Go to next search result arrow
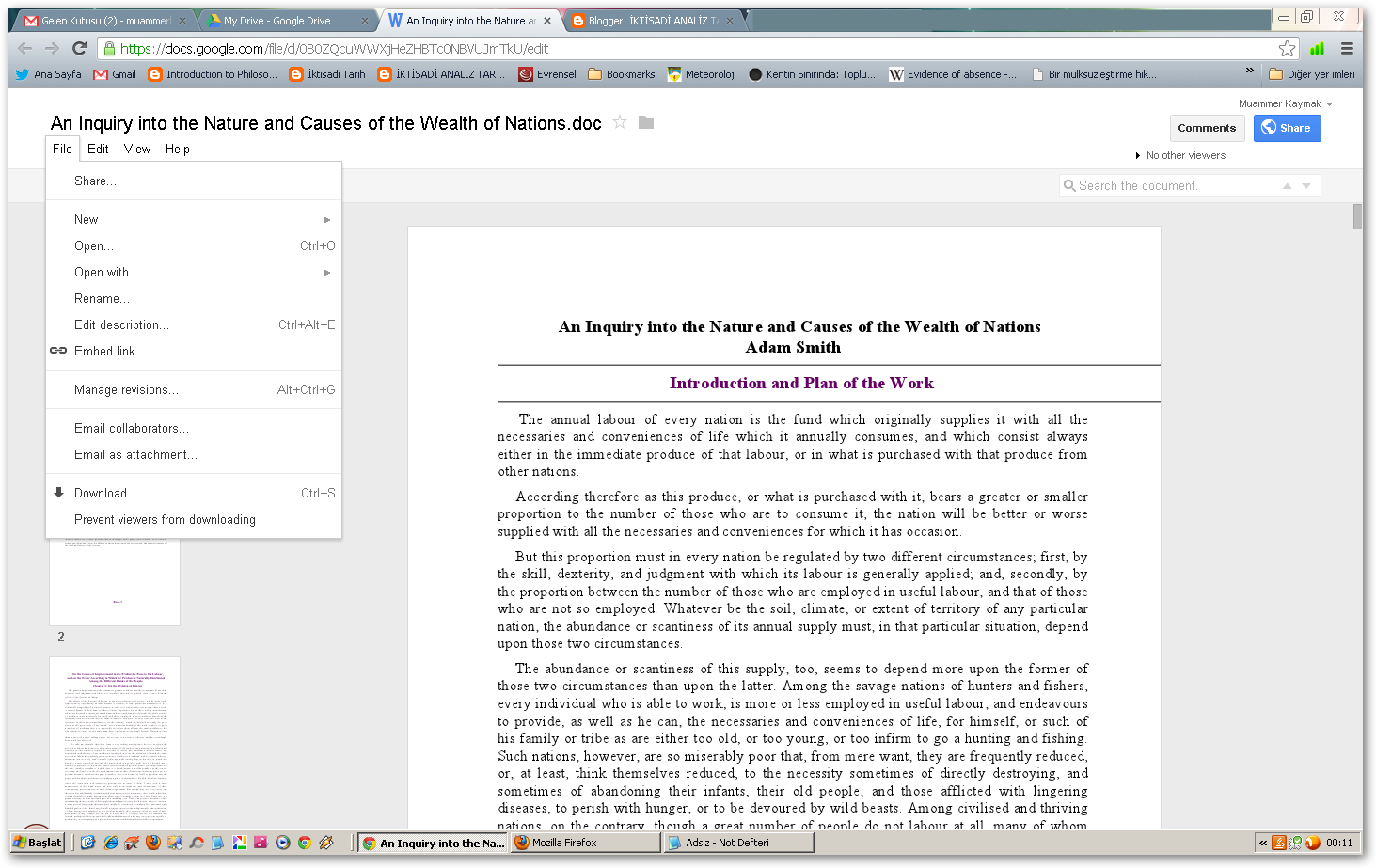Image resolution: width=1376 pixels, height=868 pixels. coord(1306,186)
